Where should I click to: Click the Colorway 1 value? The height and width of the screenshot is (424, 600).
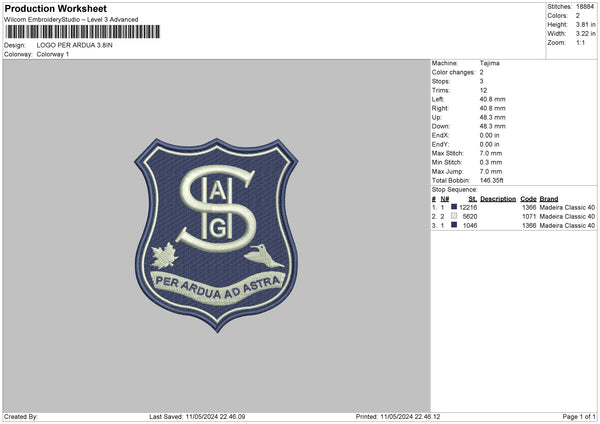pyautogui.click(x=53, y=54)
